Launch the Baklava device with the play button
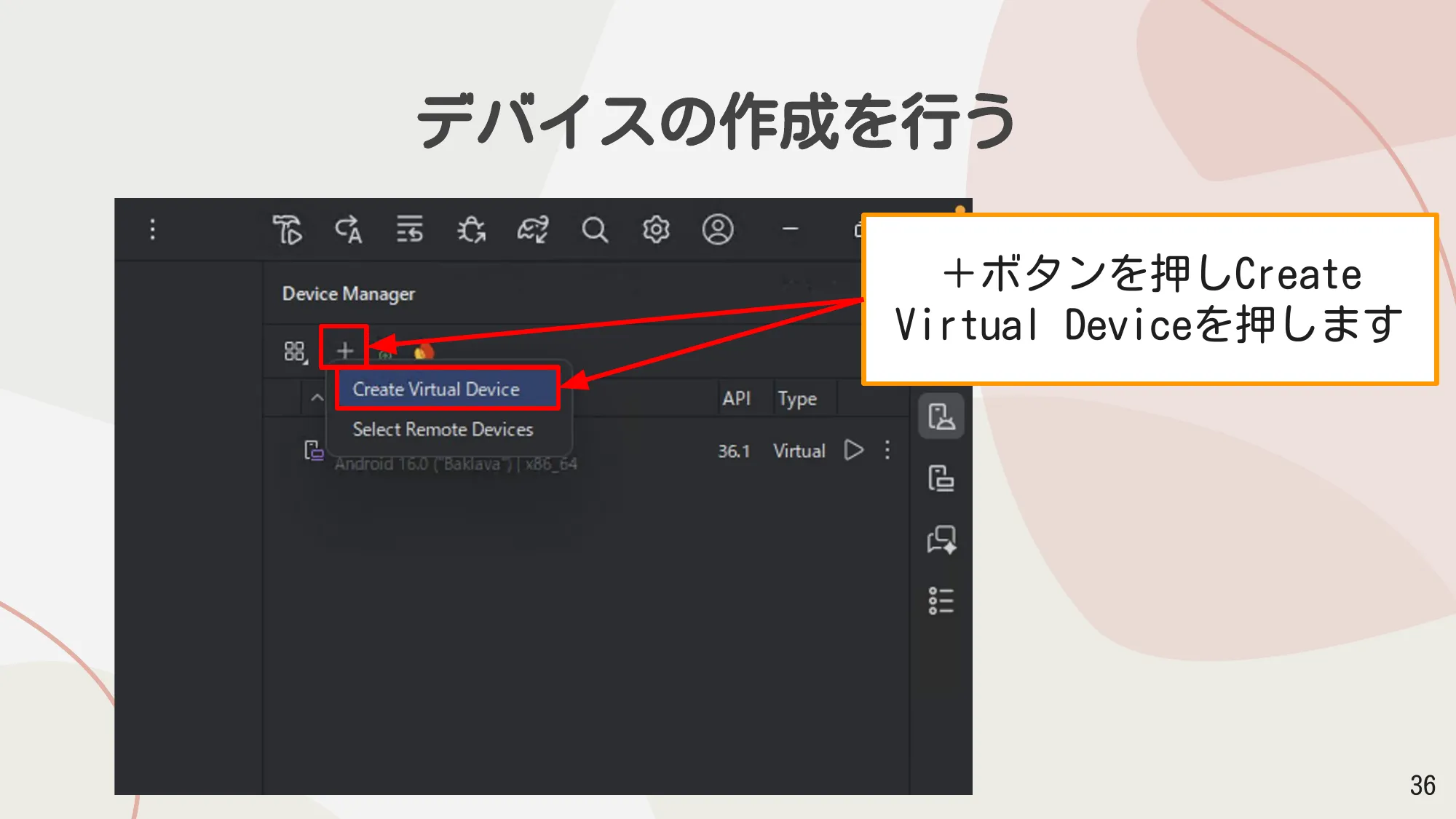 855,451
